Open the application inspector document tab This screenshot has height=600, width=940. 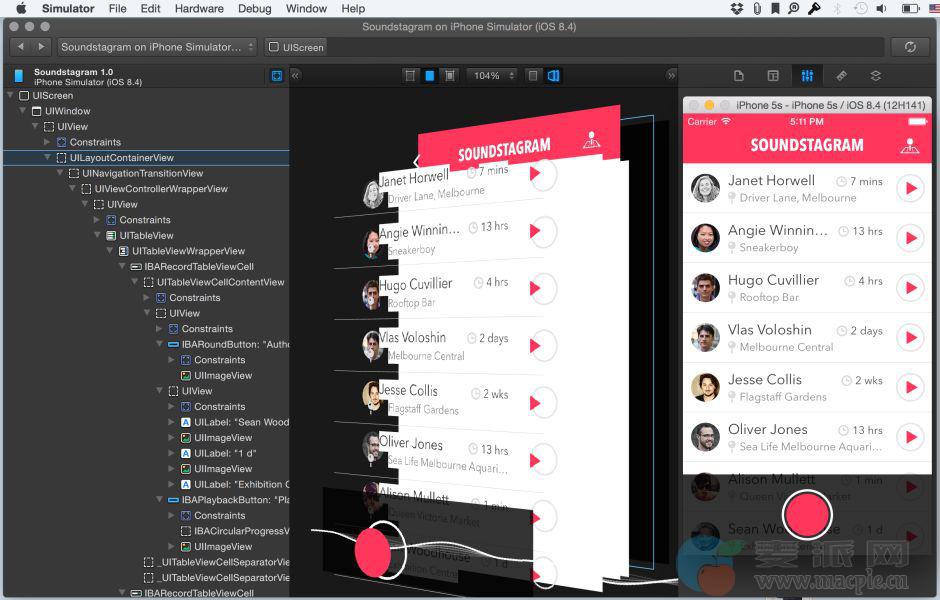click(739, 76)
